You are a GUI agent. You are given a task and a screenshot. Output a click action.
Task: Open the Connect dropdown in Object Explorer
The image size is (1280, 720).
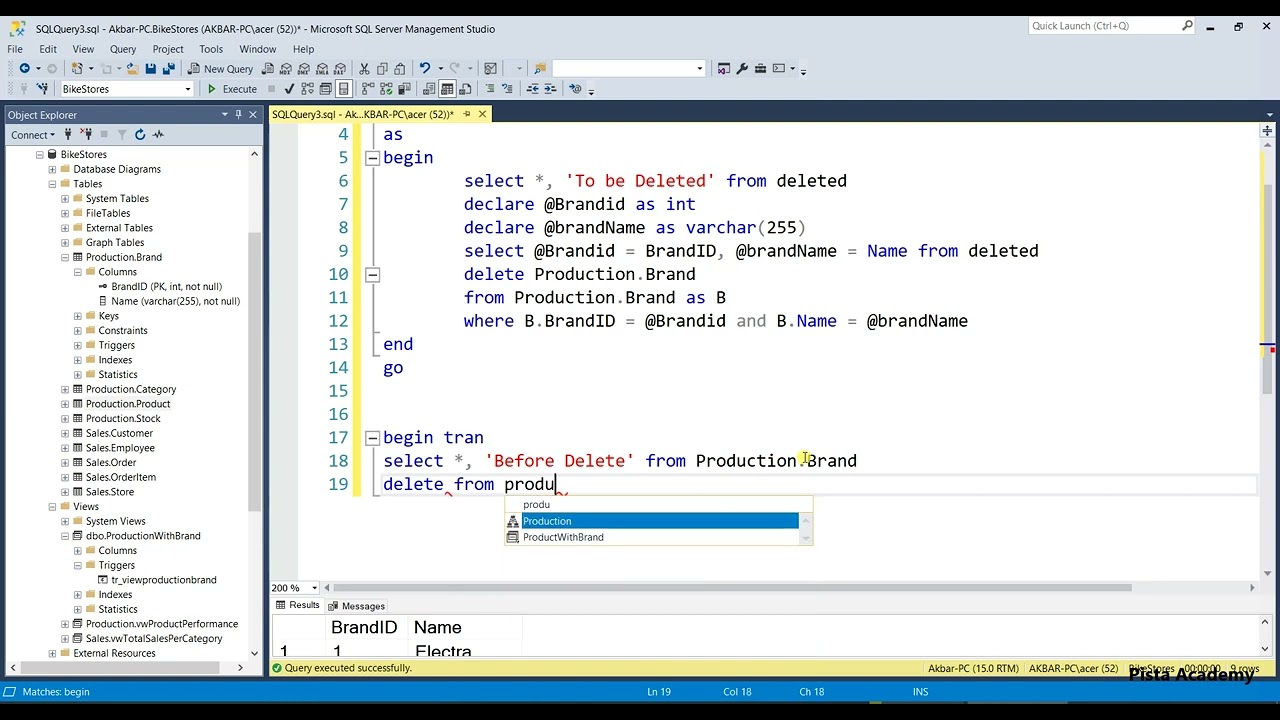coord(32,135)
